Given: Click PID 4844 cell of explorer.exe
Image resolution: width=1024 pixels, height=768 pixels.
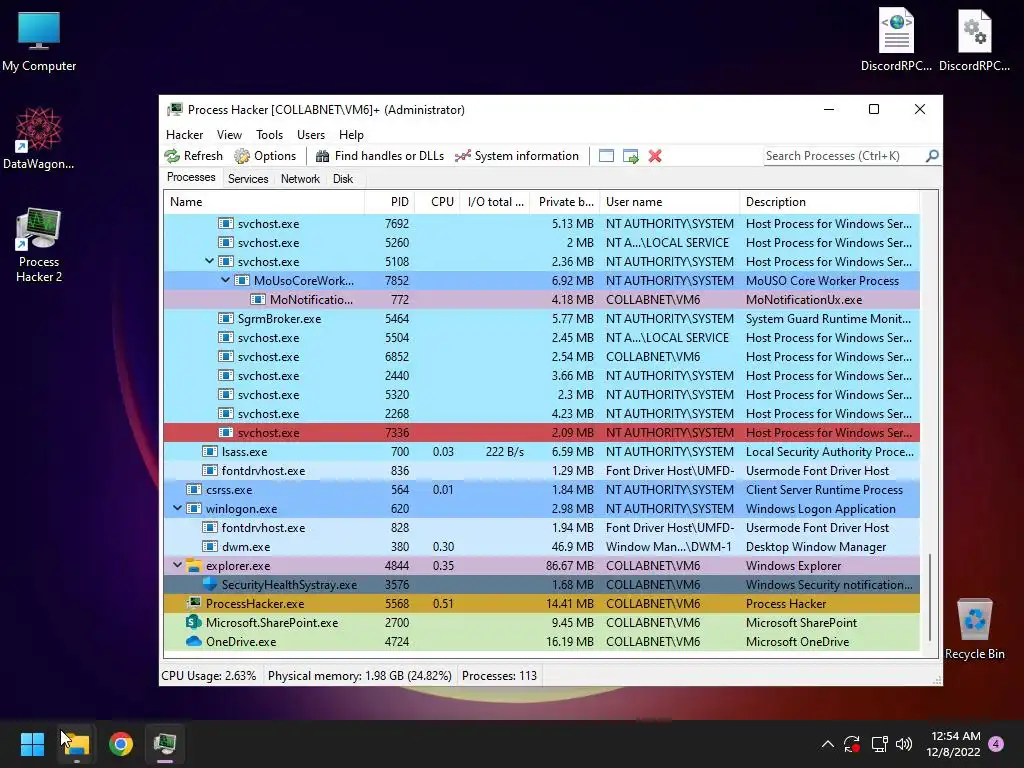Looking at the screenshot, I should point(396,566).
